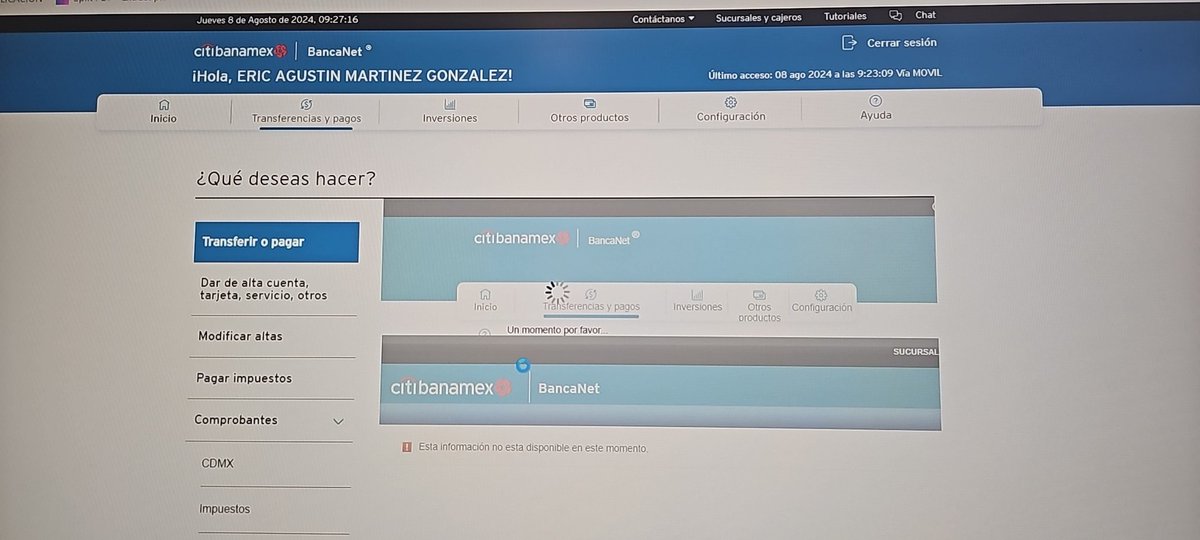Screen dimensions: 1200x540
Task: Open Pagar impuestos in the side menu
Action: 244,378
